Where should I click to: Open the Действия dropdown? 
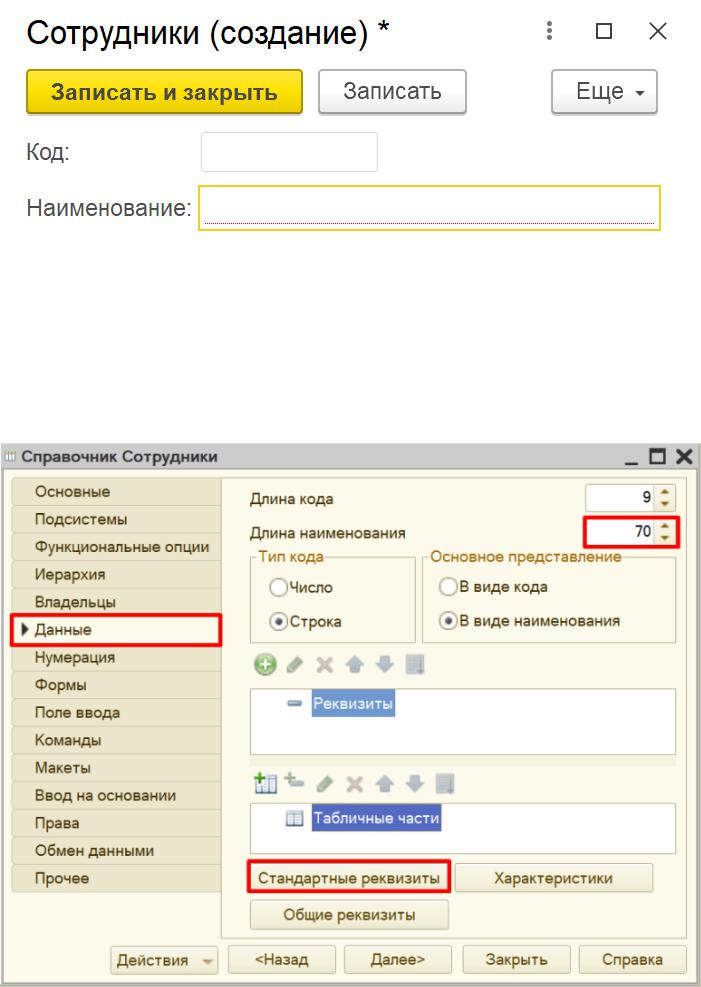164,960
